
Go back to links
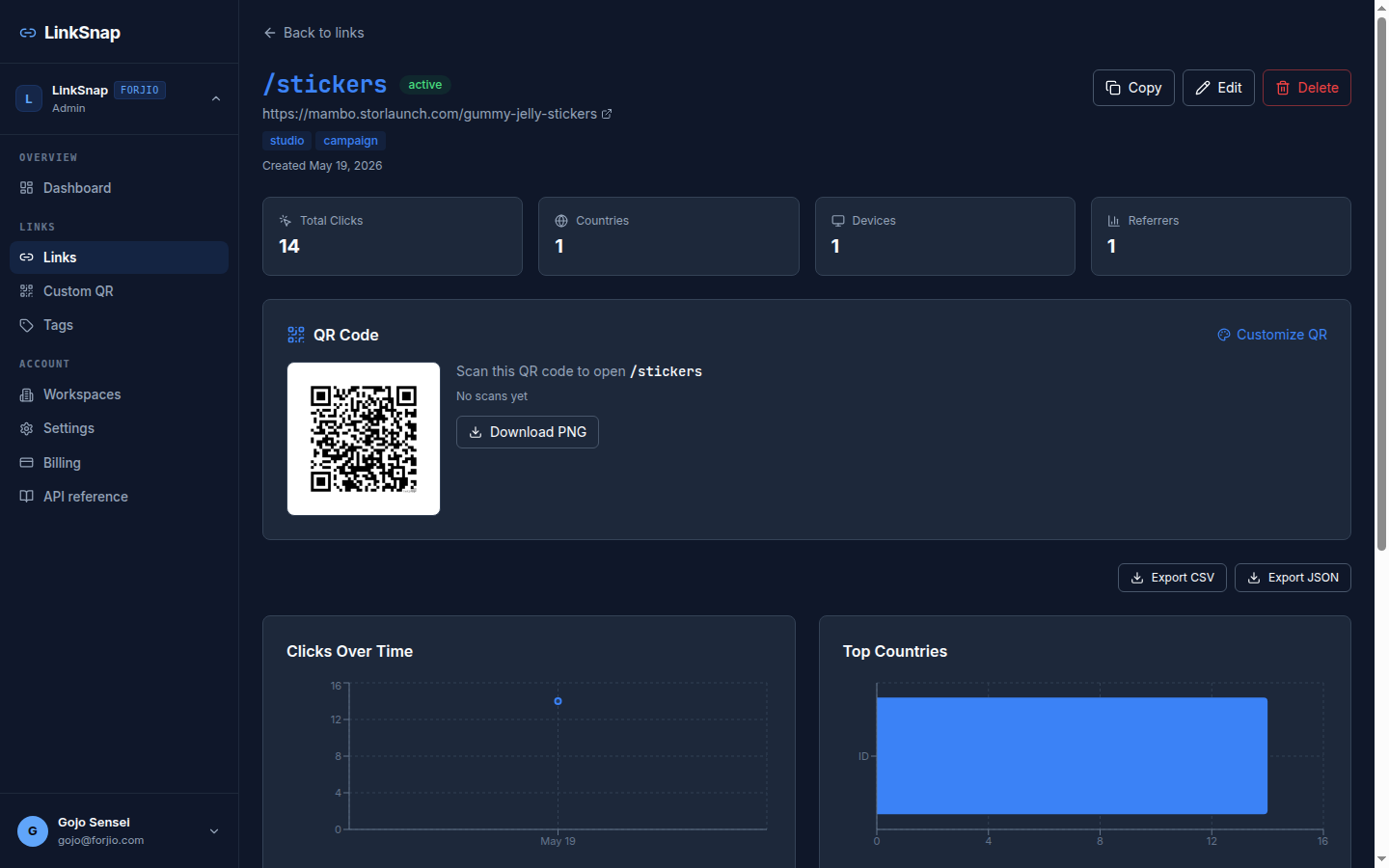[x=313, y=33]
